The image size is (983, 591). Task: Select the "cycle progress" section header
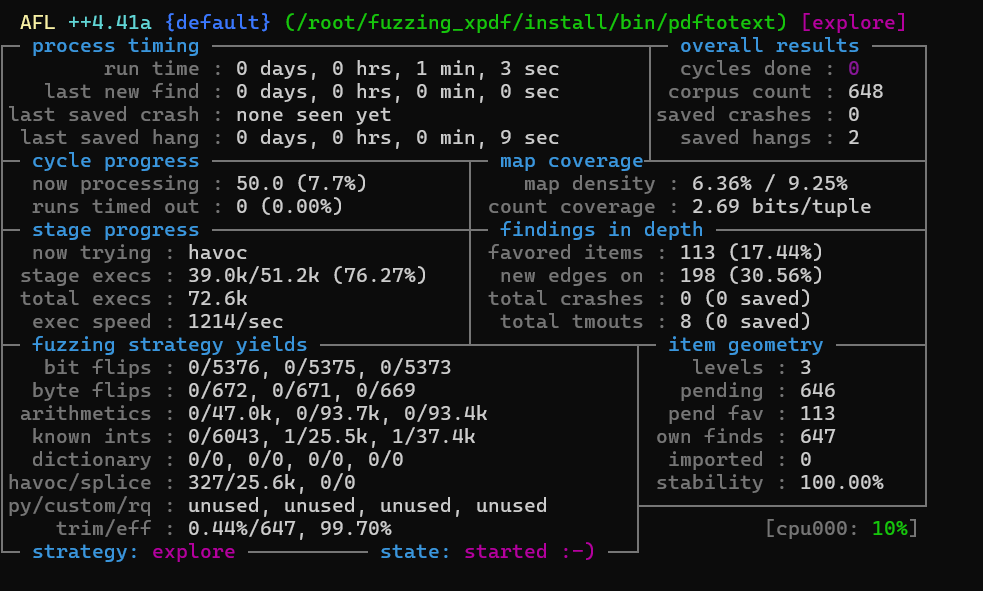pos(115,161)
